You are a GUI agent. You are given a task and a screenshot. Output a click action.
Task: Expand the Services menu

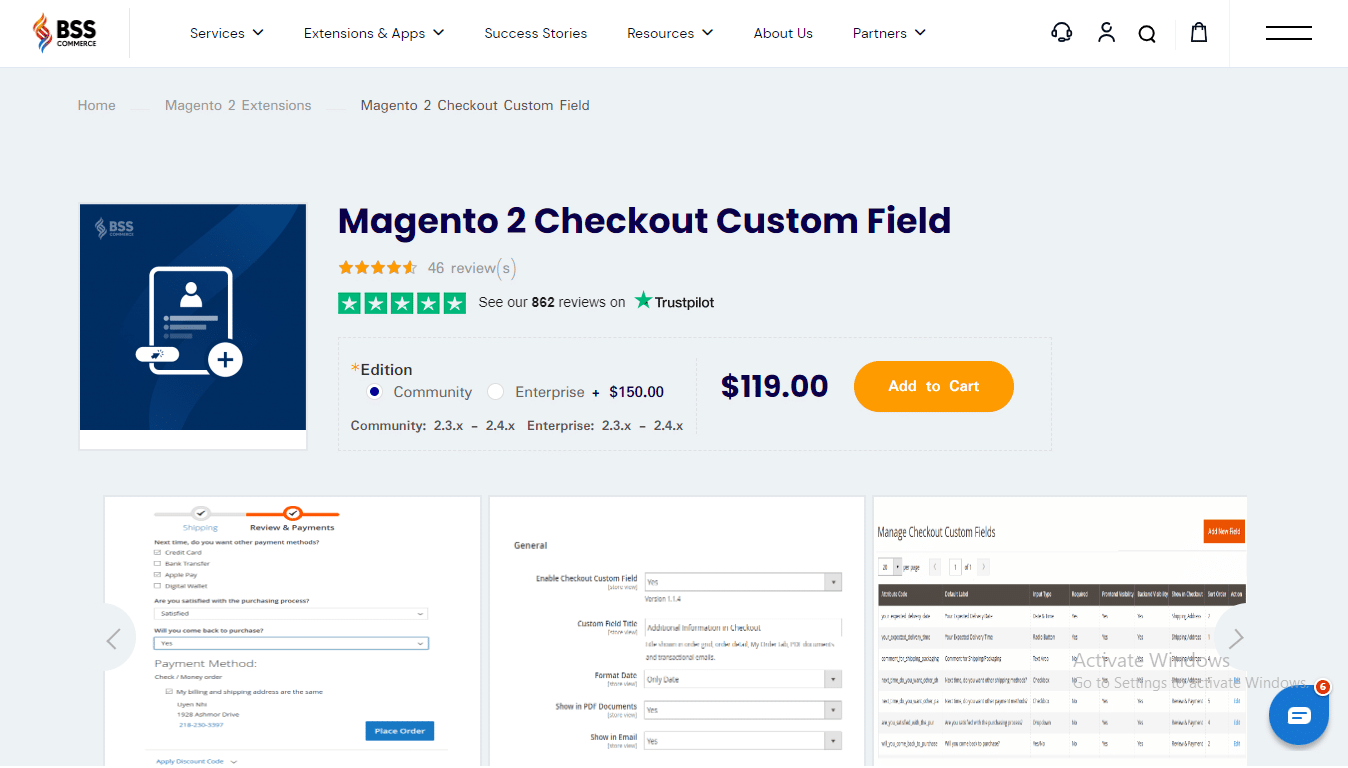(227, 33)
